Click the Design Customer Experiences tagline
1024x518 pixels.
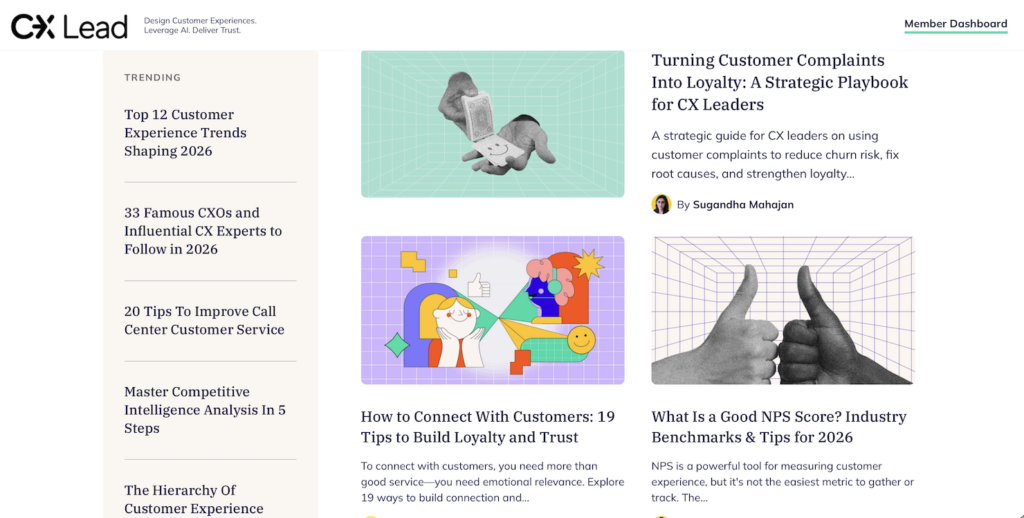[200, 25]
